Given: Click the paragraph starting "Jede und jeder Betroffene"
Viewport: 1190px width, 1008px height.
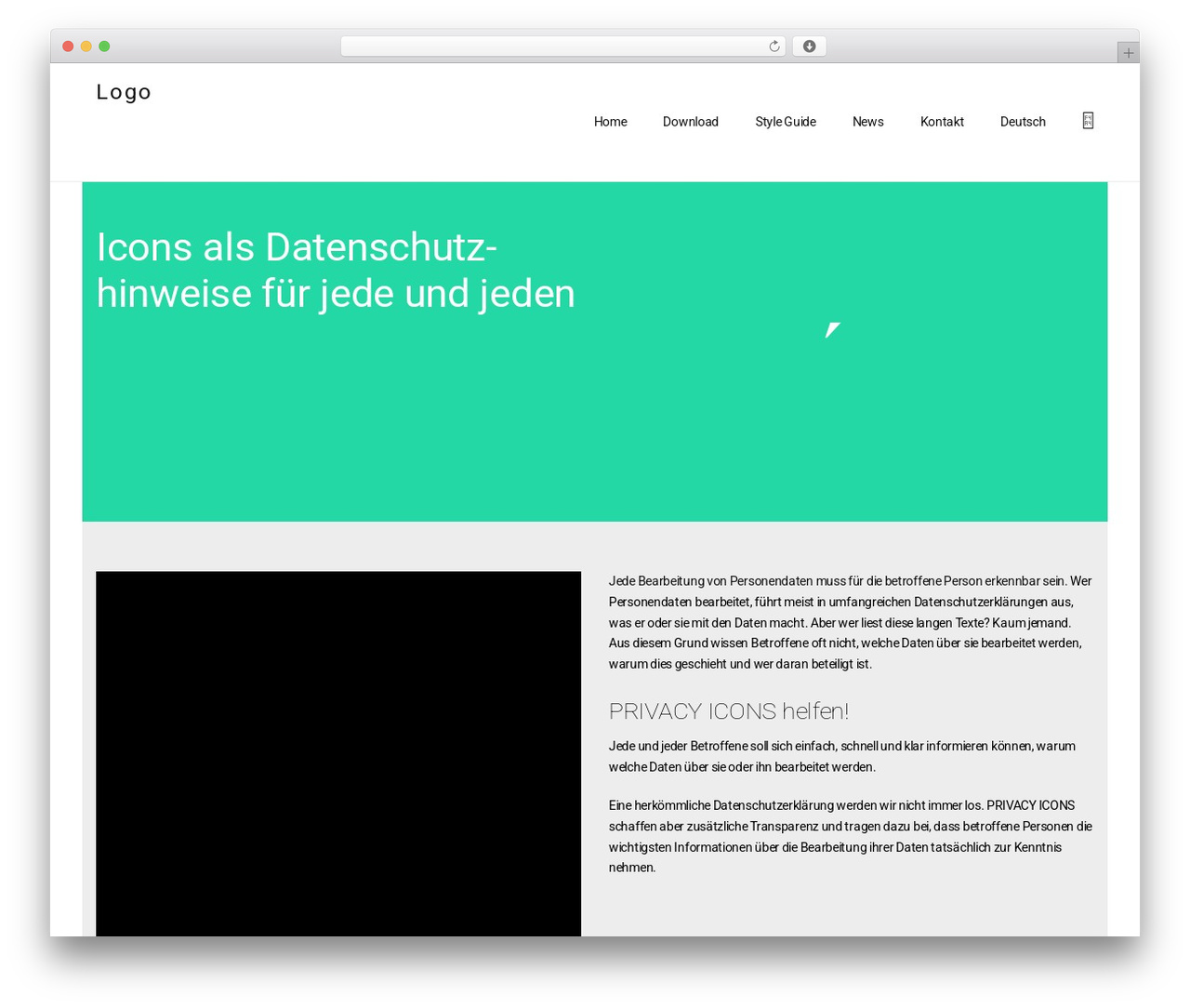Looking at the screenshot, I should click(842, 756).
